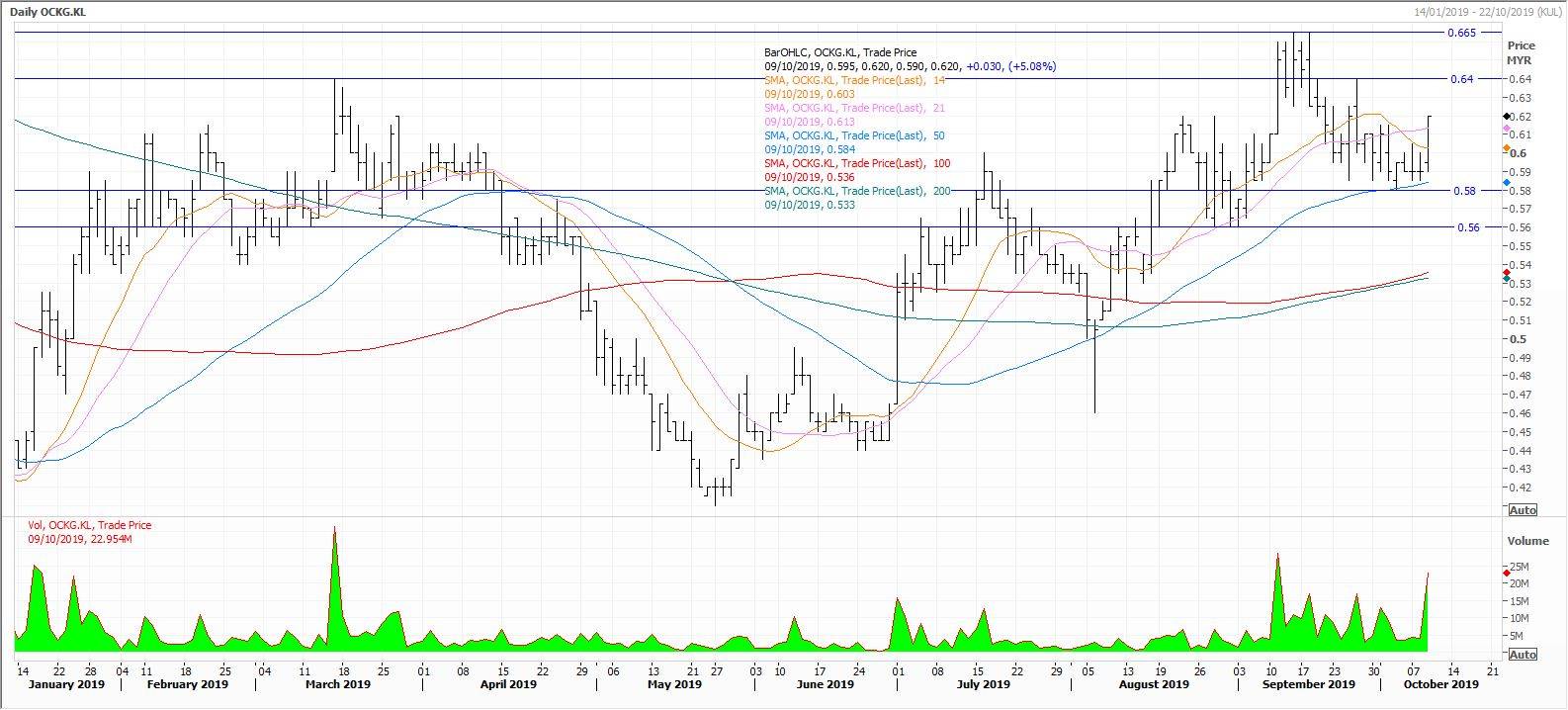Select the 0.665 horizontal line label
The width and height of the screenshot is (1568, 710).
pyautogui.click(x=1460, y=33)
